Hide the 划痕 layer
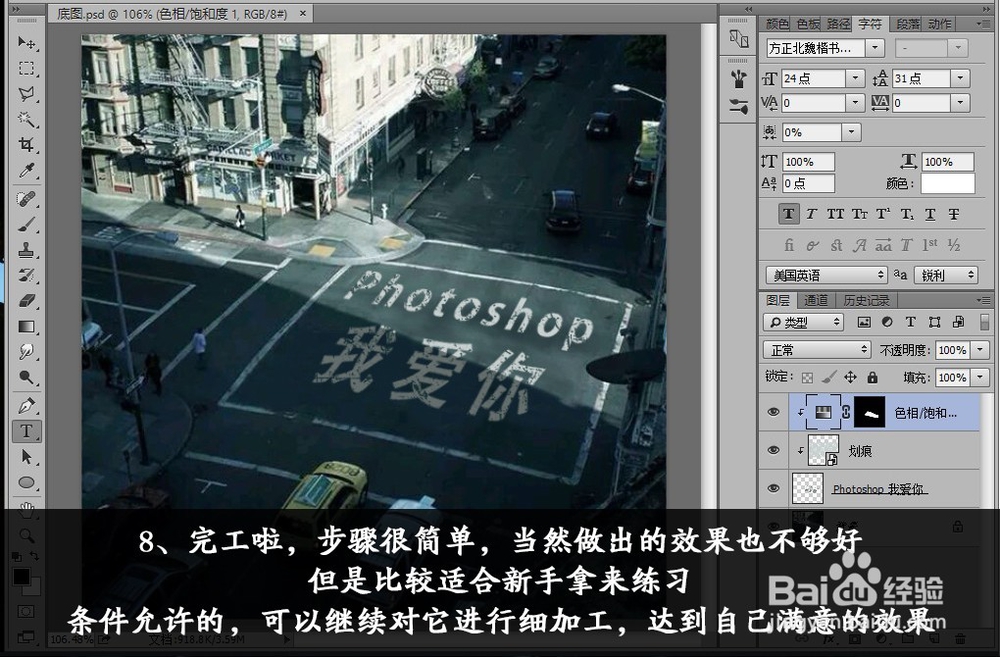Viewport: 1000px width, 657px height. point(774,450)
